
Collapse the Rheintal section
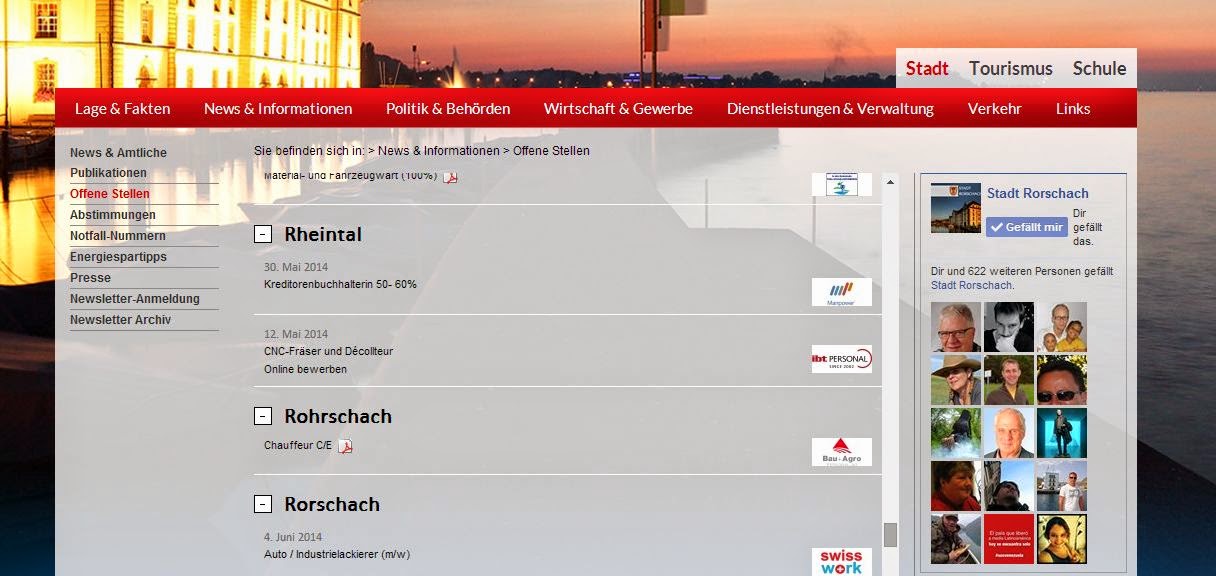[263, 235]
